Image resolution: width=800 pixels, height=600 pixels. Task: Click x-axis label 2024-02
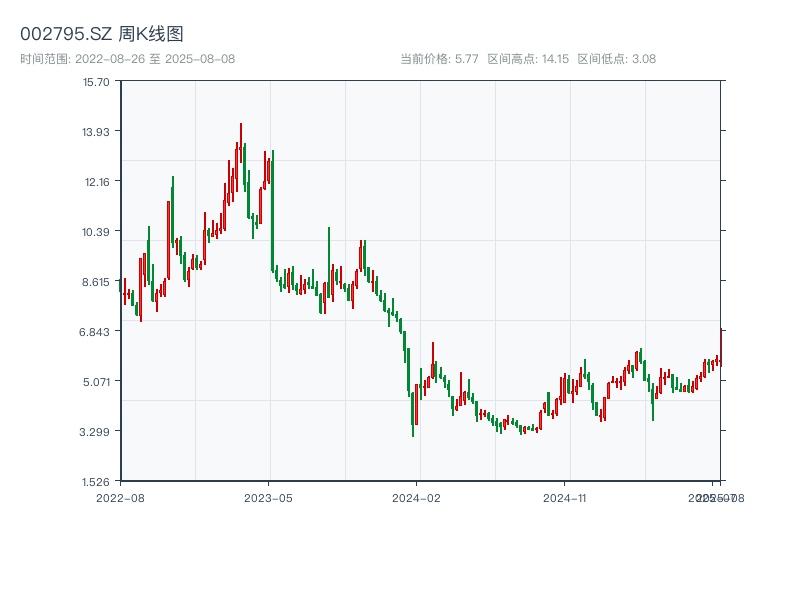pyautogui.click(x=416, y=498)
